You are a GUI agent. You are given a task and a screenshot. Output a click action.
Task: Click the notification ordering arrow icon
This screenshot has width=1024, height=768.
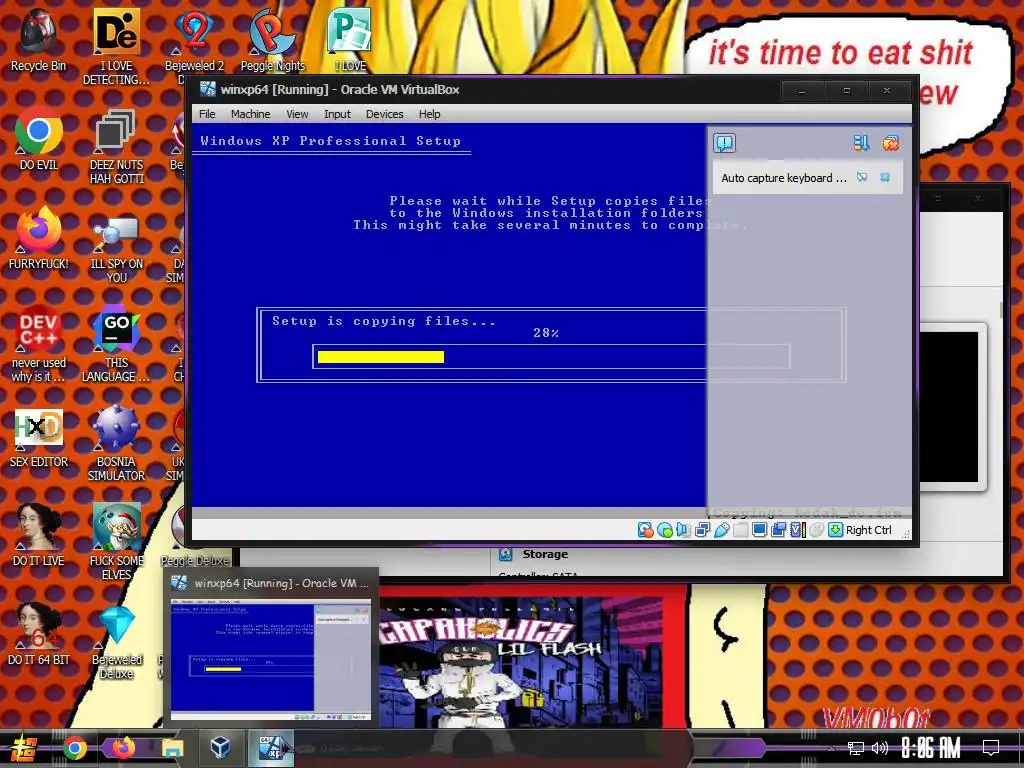(x=861, y=143)
